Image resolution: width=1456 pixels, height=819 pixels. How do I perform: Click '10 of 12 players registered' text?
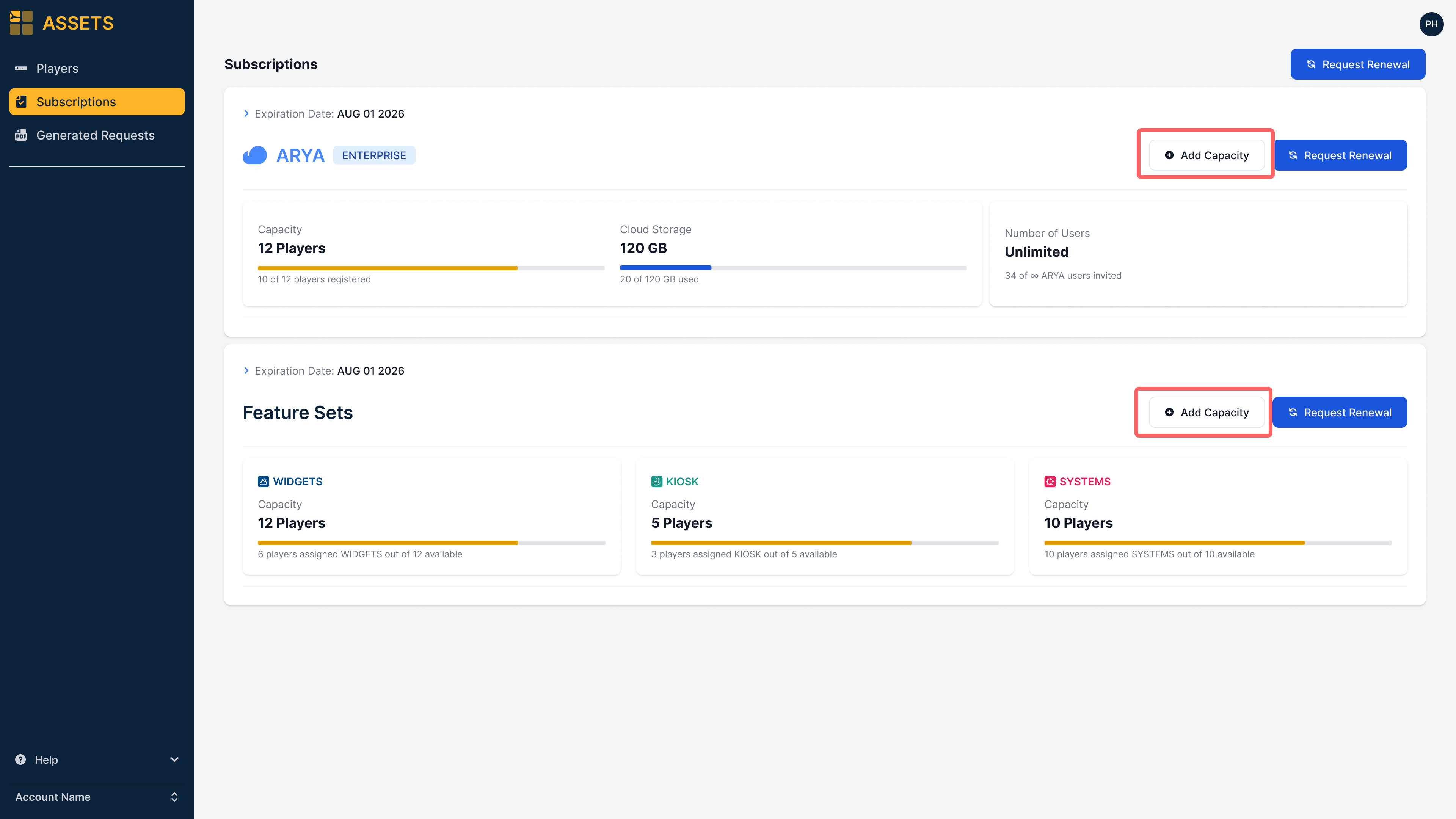tap(314, 279)
